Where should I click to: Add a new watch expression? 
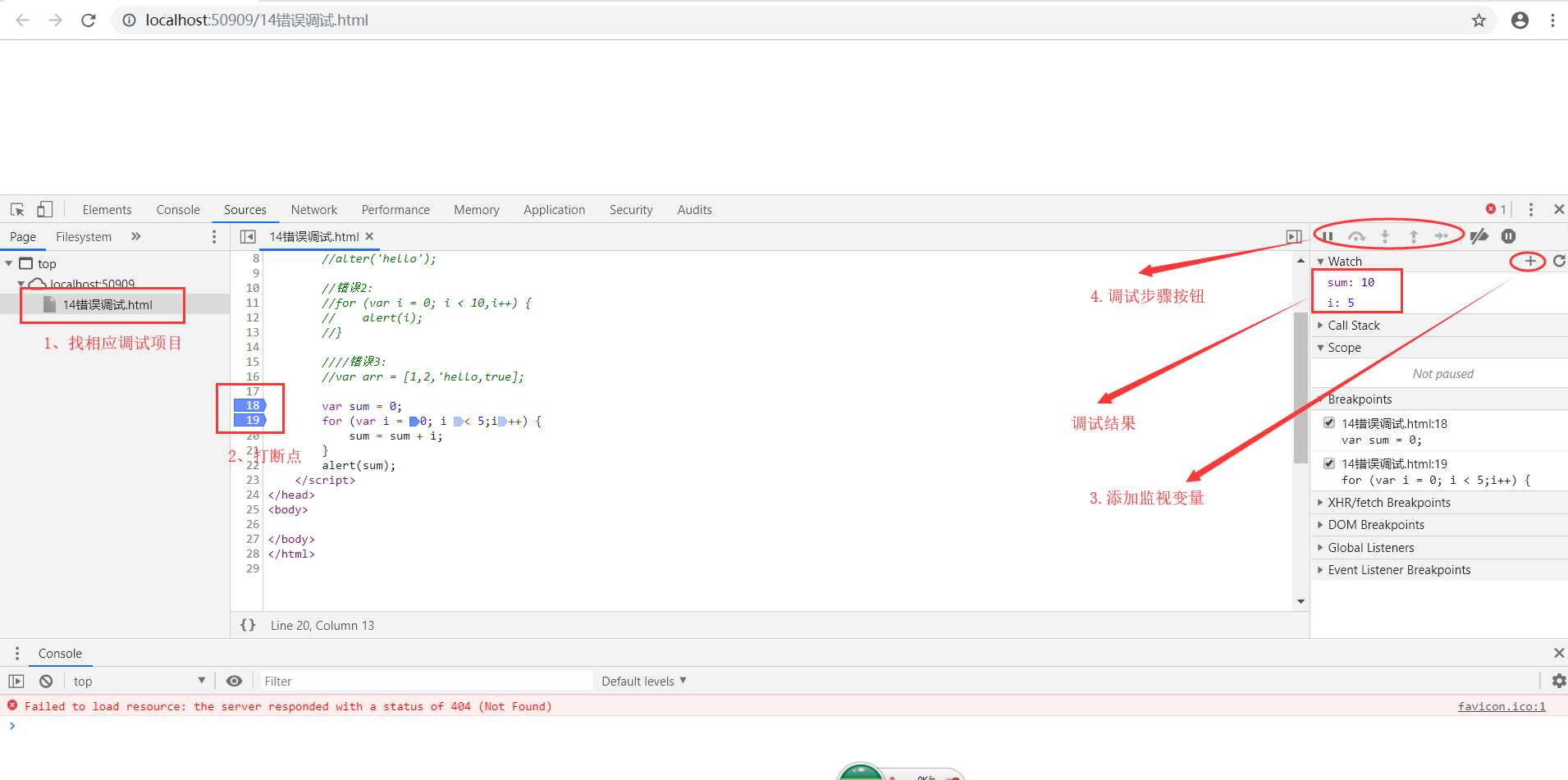click(1529, 261)
